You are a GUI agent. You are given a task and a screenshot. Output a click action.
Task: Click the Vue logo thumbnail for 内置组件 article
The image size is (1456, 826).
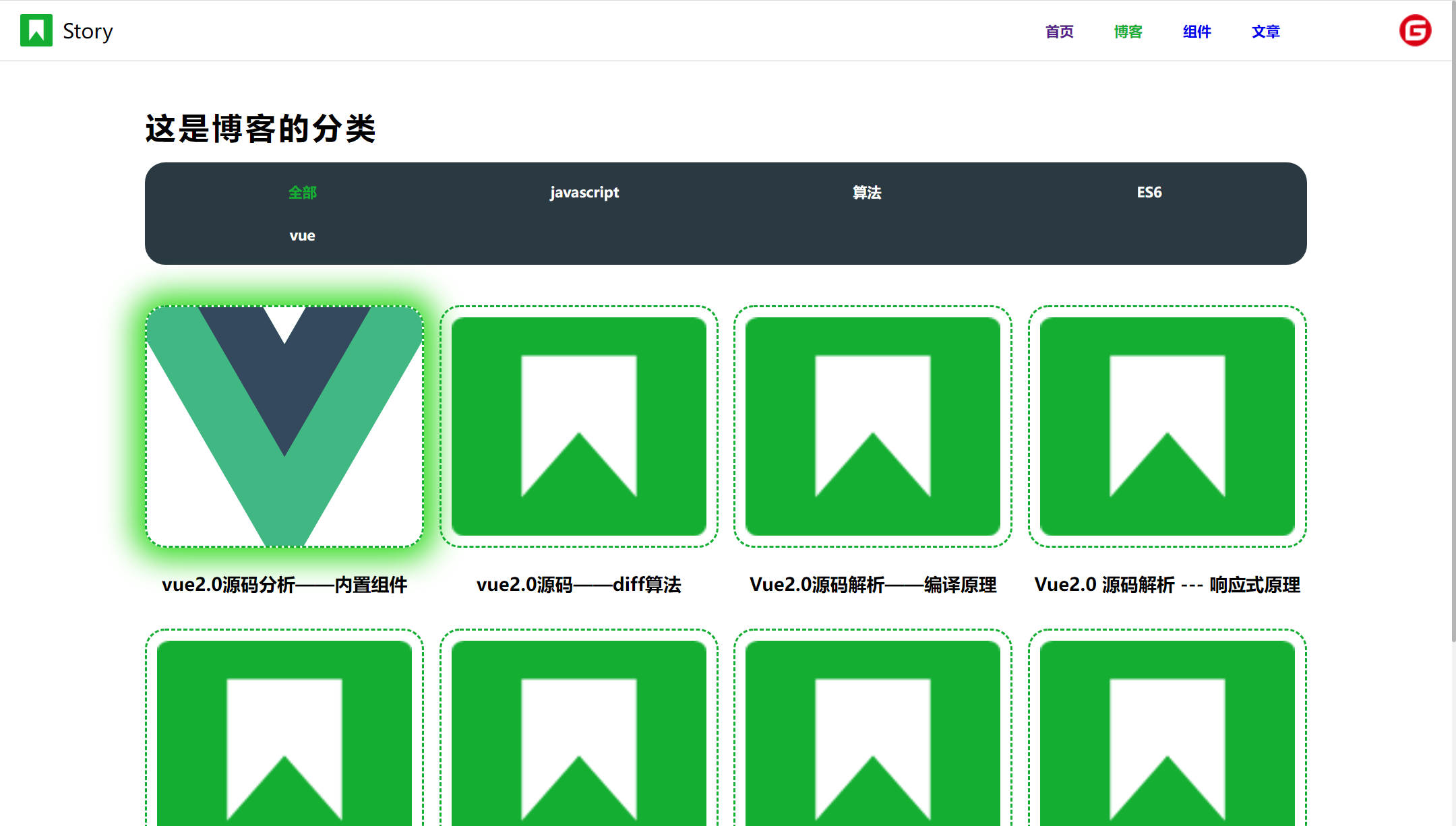[x=284, y=426]
